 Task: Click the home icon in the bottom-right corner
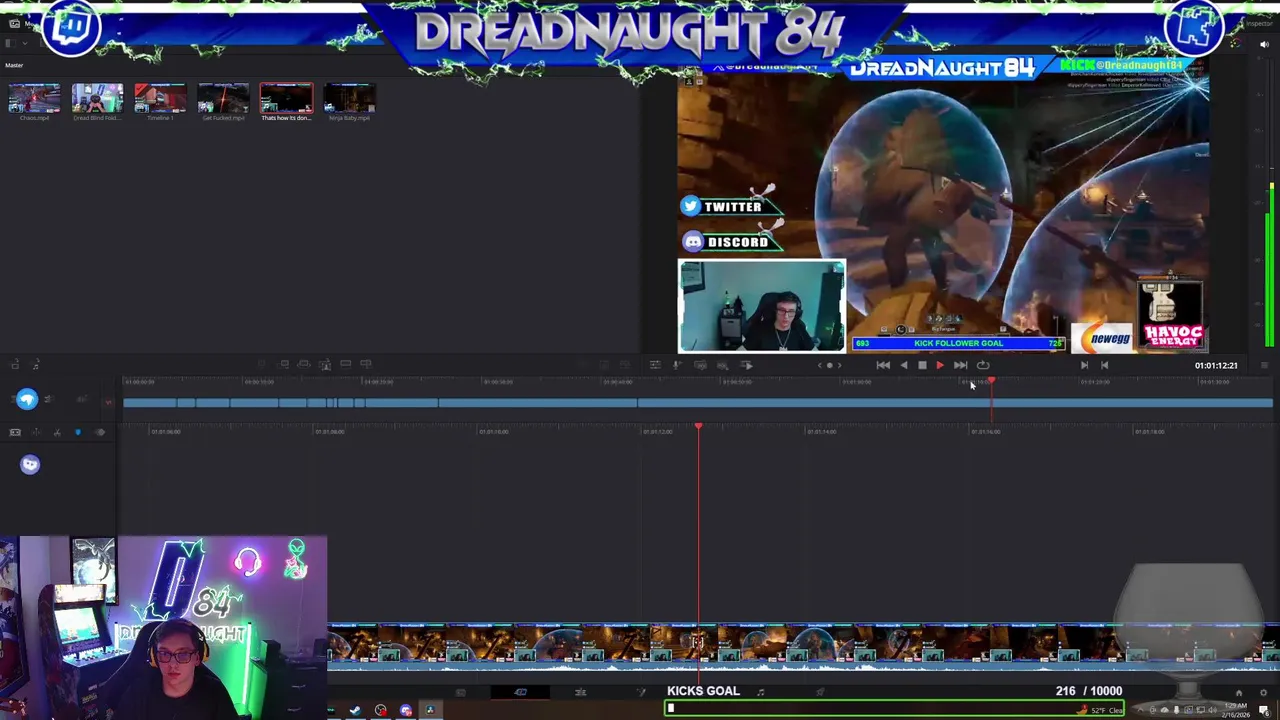pyautogui.click(x=1238, y=692)
